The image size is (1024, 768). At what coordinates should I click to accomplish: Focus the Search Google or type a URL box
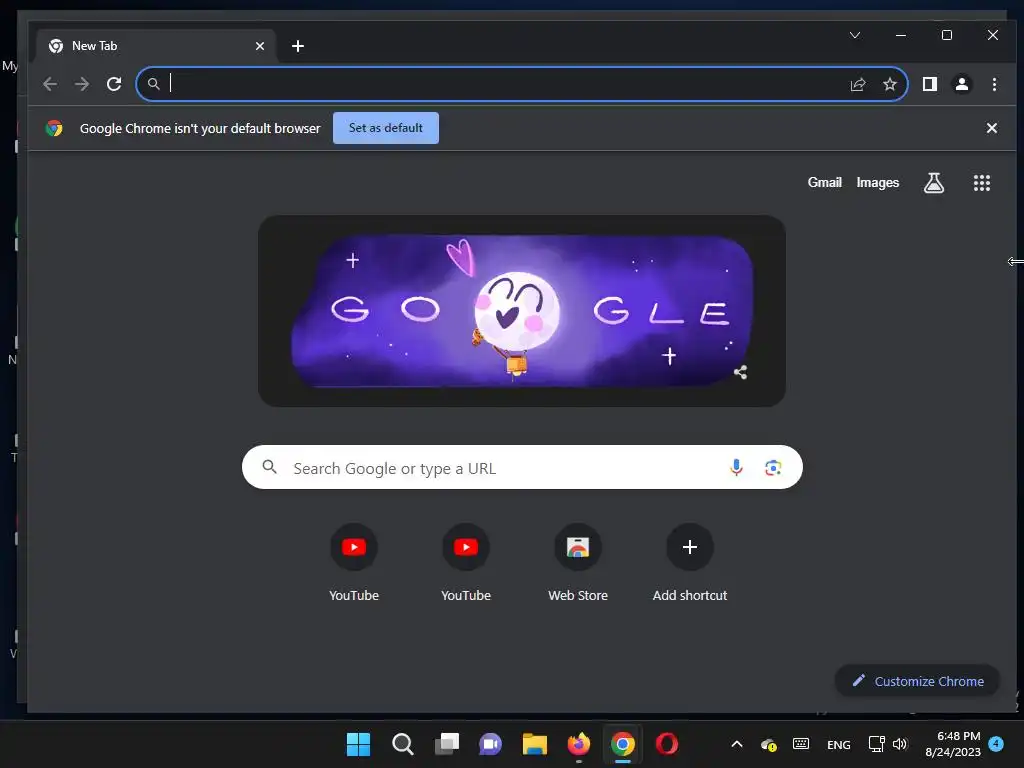coord(521,468)
